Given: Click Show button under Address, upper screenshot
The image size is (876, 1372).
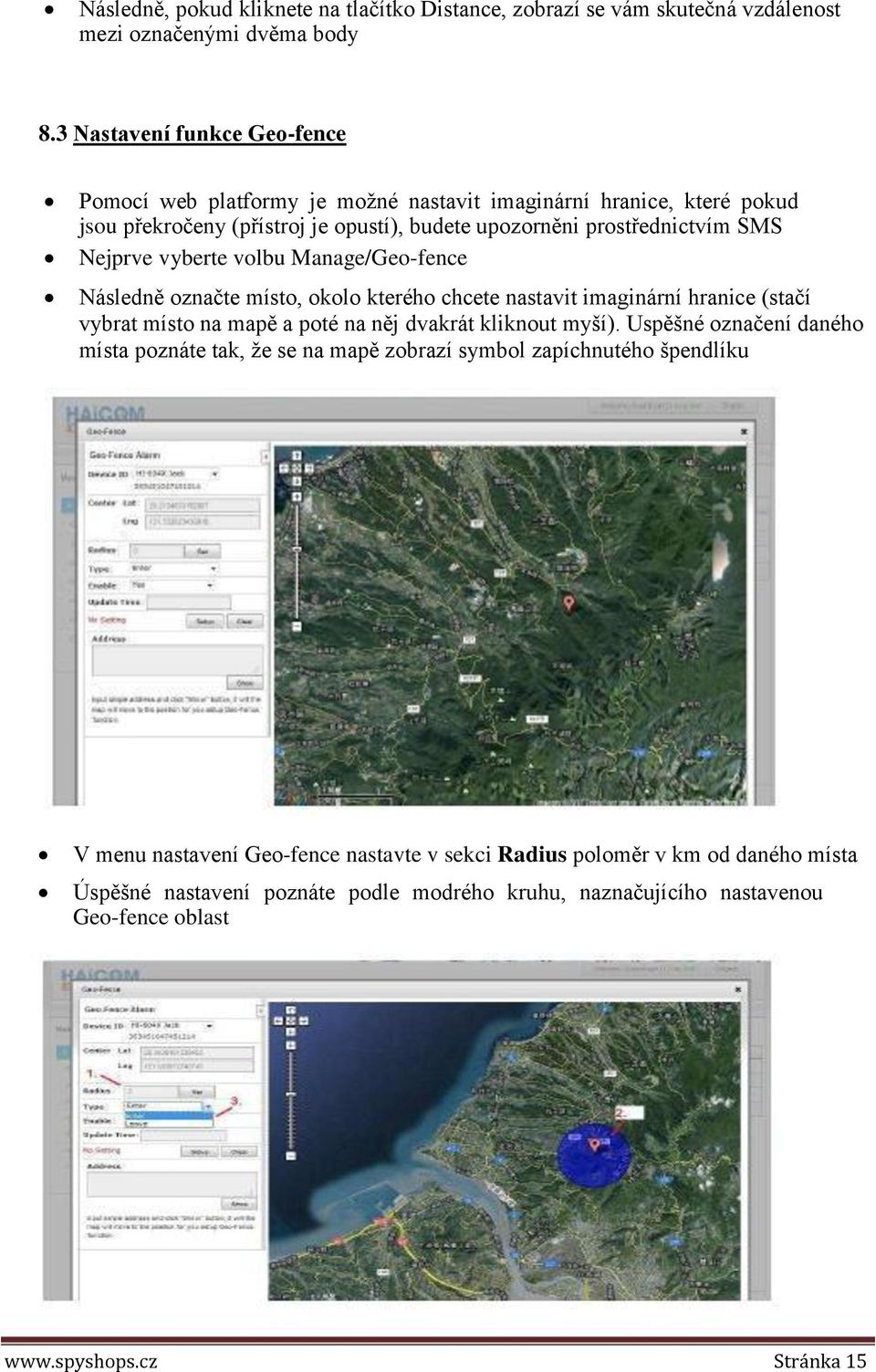Looking at the screenshot, I should click(x=245, y=683).
